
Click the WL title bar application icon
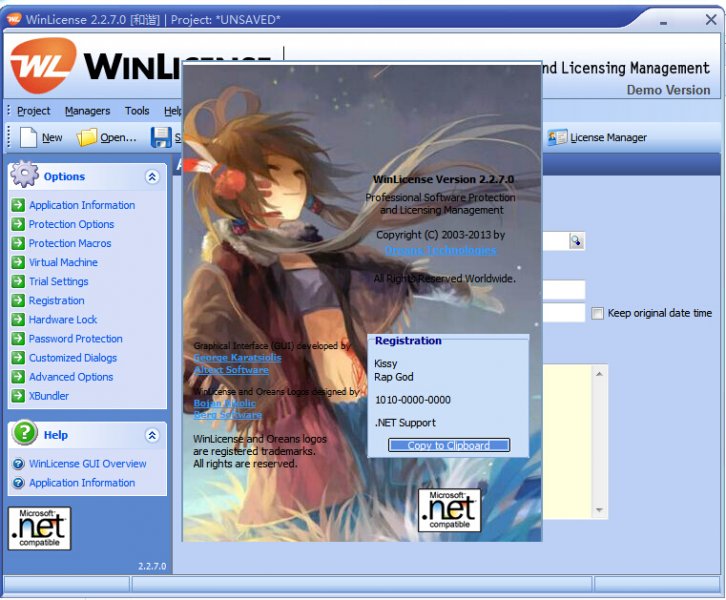(x=14, y=19)
